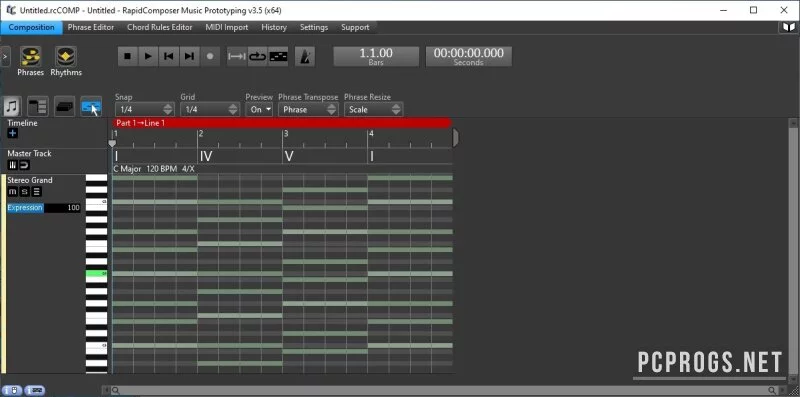The image size is (800, 397).
Task: Select the music note view icon
Action: point(12,107)
